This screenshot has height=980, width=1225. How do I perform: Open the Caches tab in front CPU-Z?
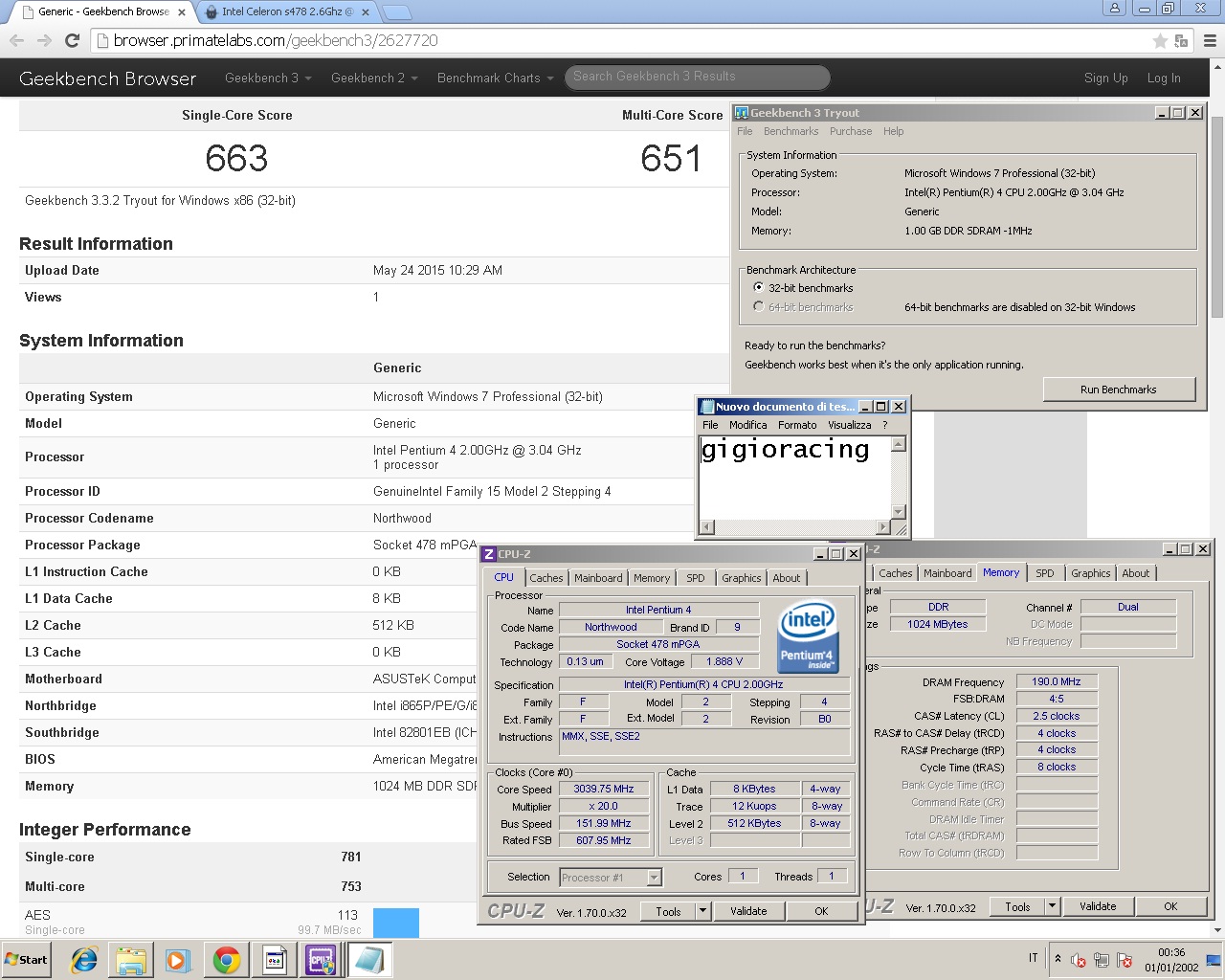546,578
